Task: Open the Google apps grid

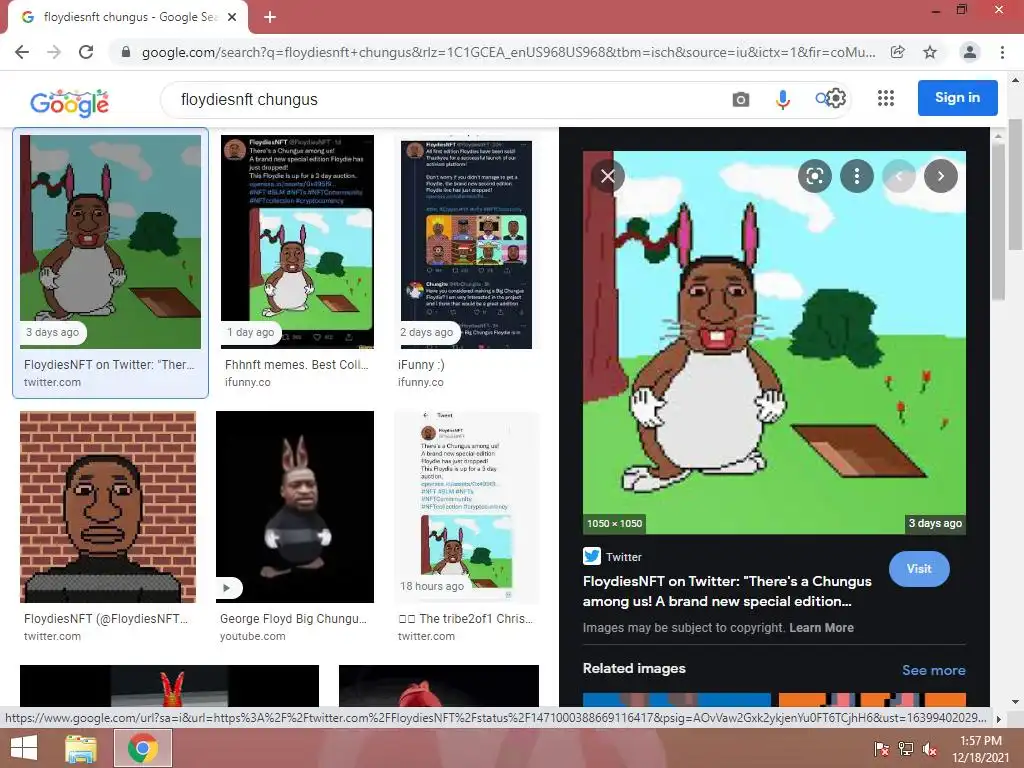Action: point(886,98)
